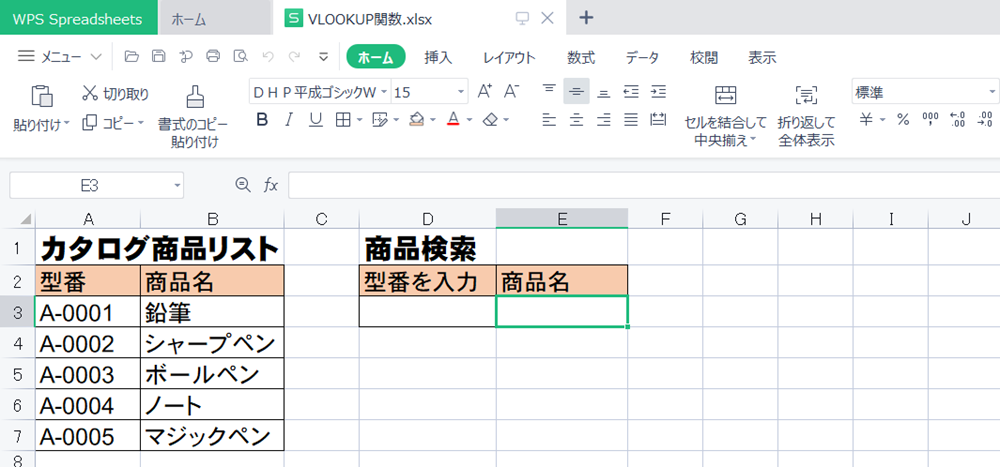The image size is (1000, 467).
Task: Toggle the highlighted middle vertical alignment
Action: pyautogui.click(x=577, y=91)
